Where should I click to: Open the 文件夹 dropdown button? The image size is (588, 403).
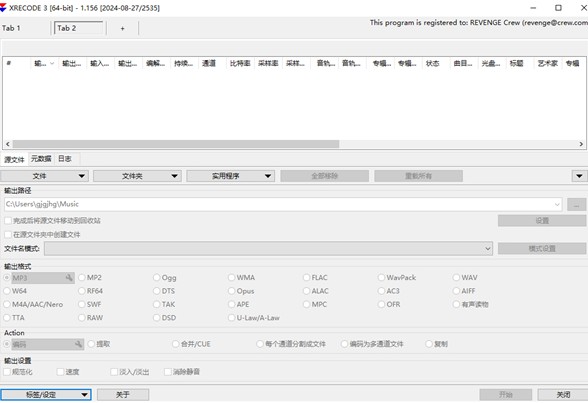pyautogui.click(x=137, y=176)
